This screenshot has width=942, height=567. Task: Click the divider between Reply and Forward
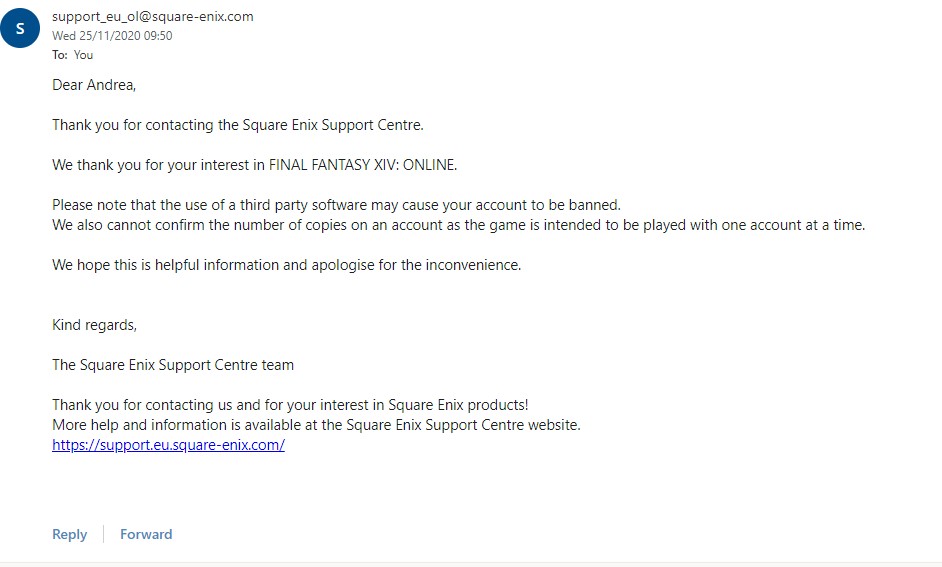103,534
